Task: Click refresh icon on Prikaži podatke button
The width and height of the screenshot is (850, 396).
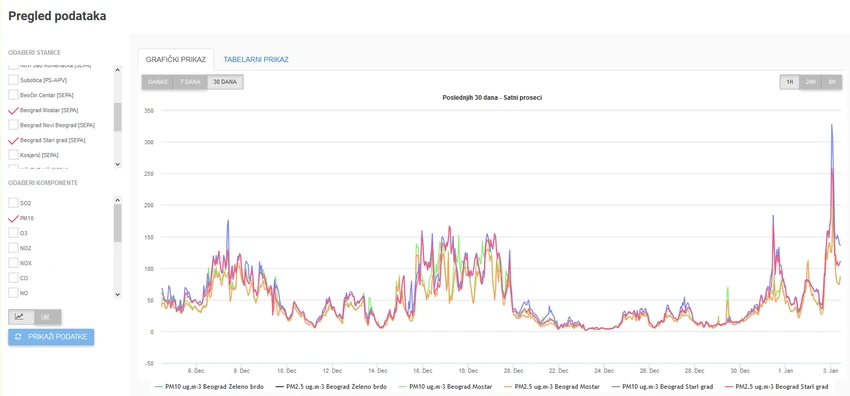Action: point(18,337)
